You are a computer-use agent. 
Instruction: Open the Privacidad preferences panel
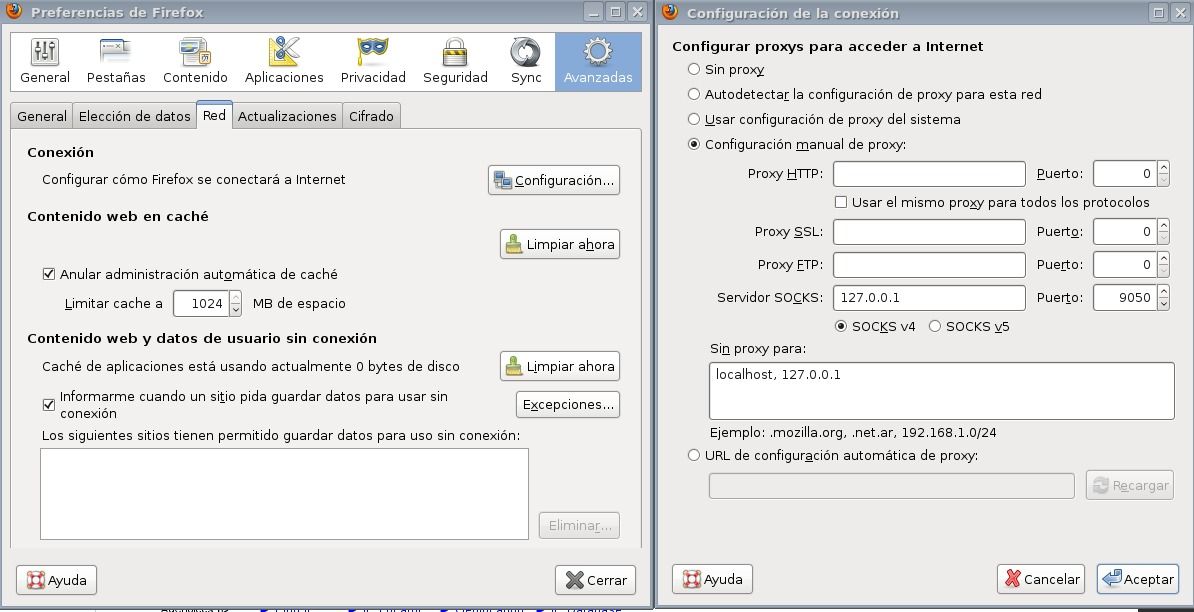[x=373, y=61]
